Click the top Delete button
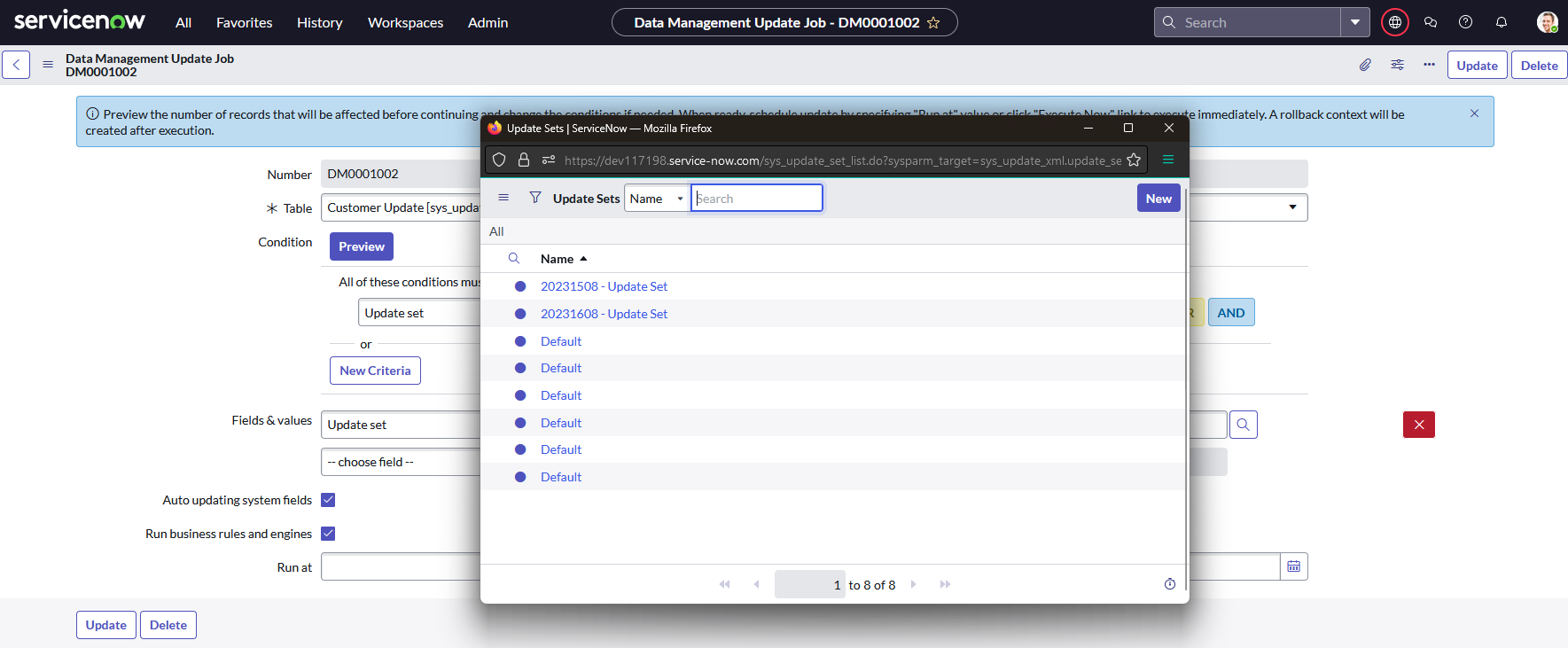Image resolution: width=1568 pixels, height=648 pixels. [1539, 66]
